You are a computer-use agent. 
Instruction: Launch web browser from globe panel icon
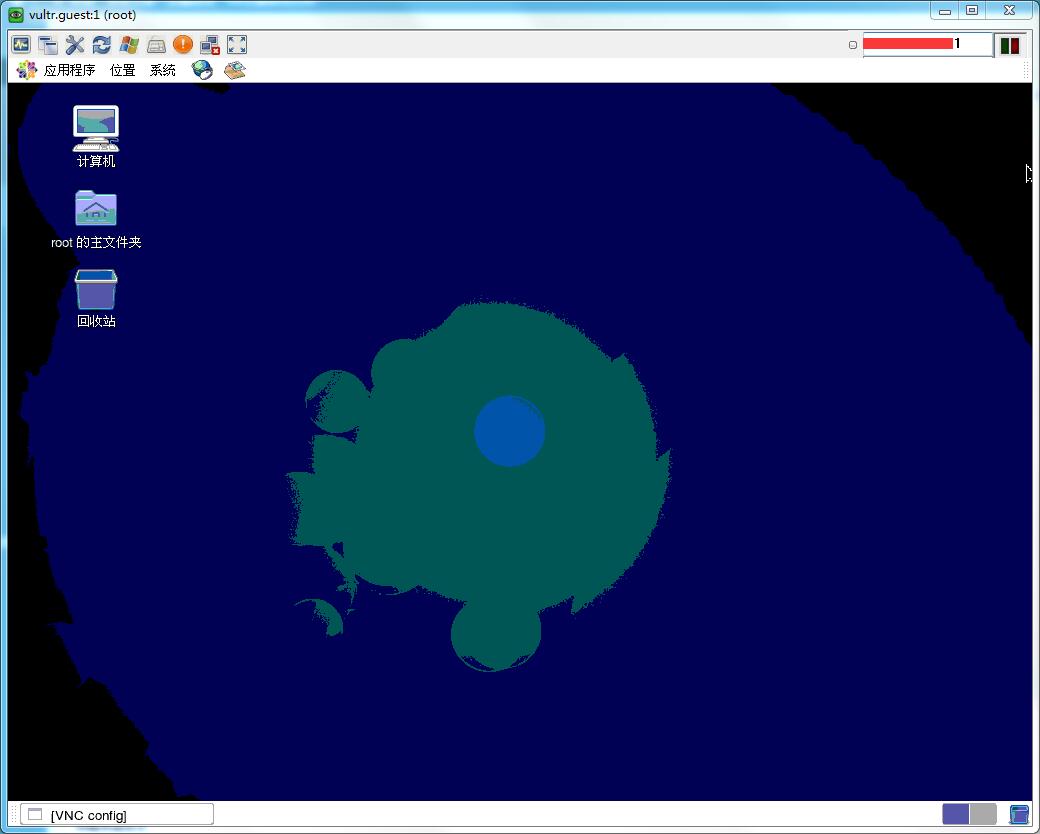click(202, 70)
